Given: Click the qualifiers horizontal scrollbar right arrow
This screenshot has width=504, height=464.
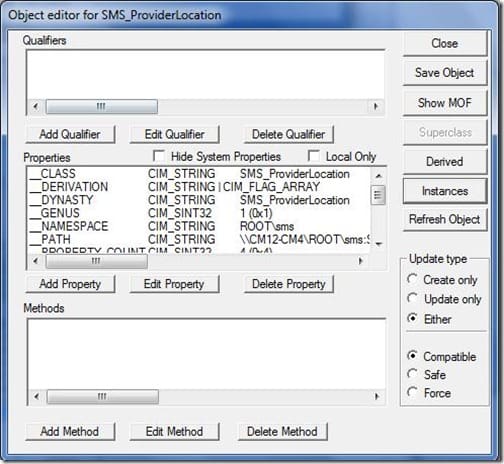Looking at the screenshot, I should (x=376, y=107).
